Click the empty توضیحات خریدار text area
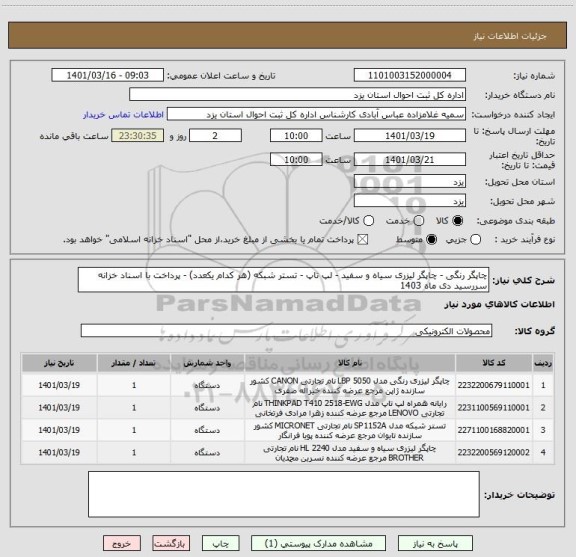 [x=284, y=495]
